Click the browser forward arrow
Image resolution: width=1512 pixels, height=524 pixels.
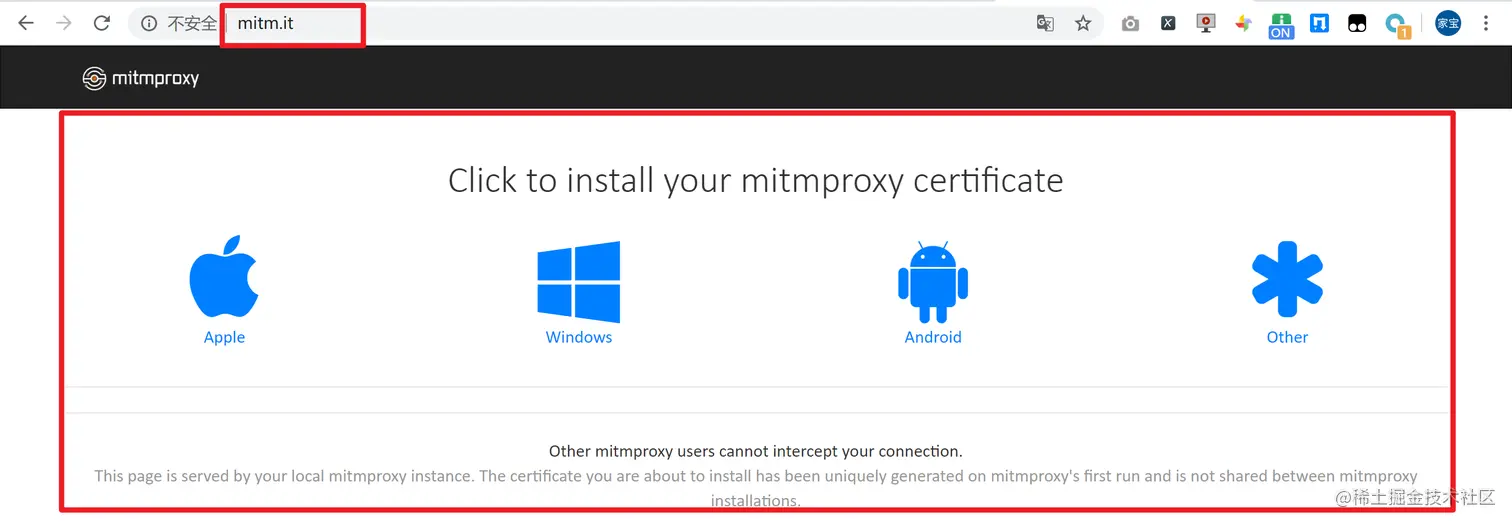(64, 23)
